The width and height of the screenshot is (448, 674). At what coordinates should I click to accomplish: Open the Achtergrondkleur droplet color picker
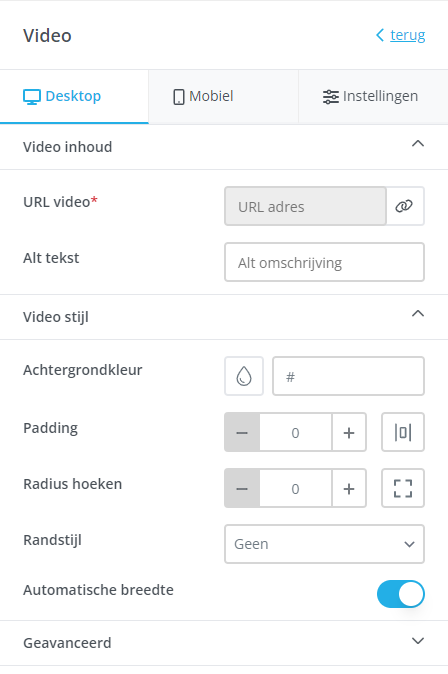(244, 376)
